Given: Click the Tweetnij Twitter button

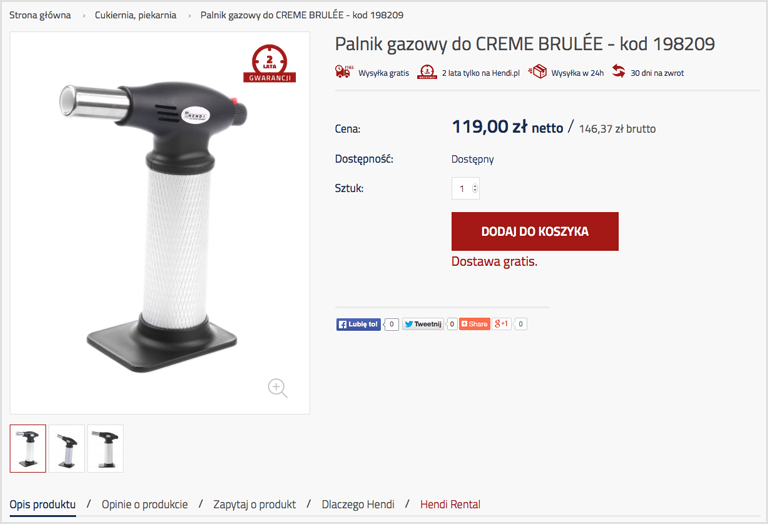Looking at the screenshot, I should 423,324.
